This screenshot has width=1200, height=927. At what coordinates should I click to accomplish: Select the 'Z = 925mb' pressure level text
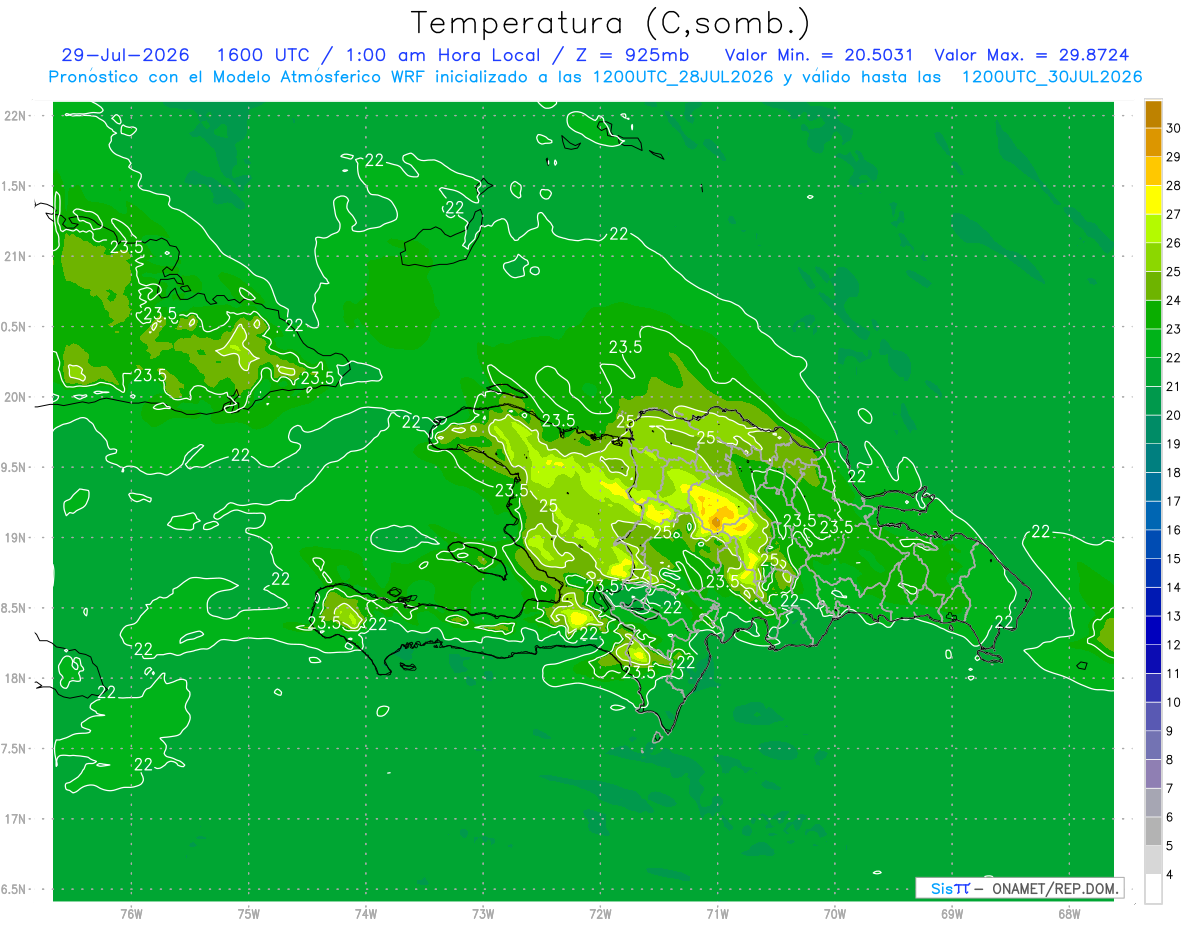click(631, 55)
